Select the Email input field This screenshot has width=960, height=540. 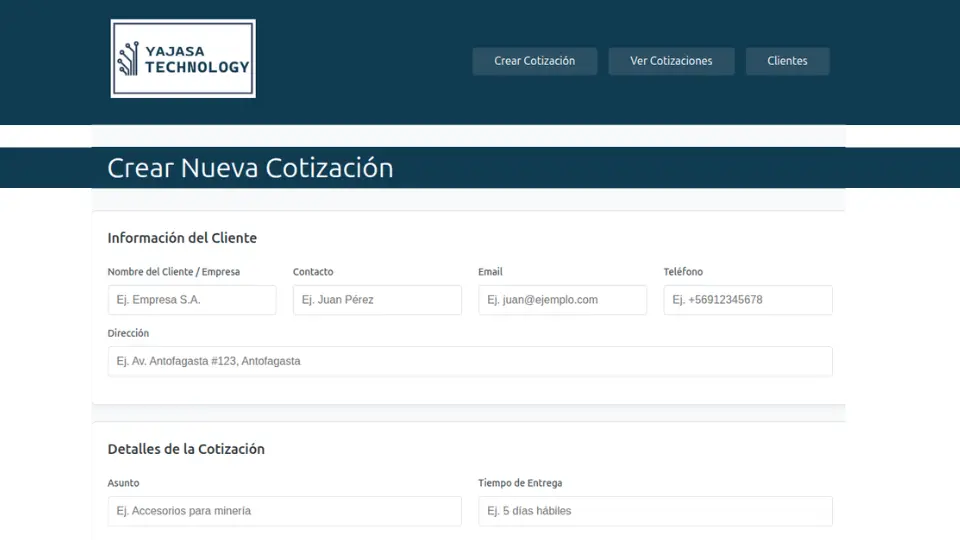pyautogui.click(x=563, y=300)
